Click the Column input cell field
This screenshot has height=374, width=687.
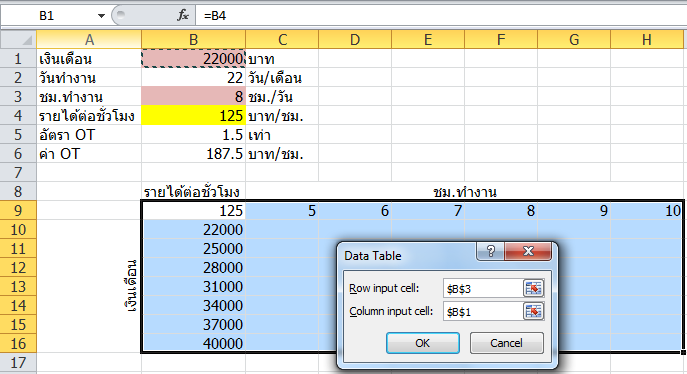pos(483,311)
